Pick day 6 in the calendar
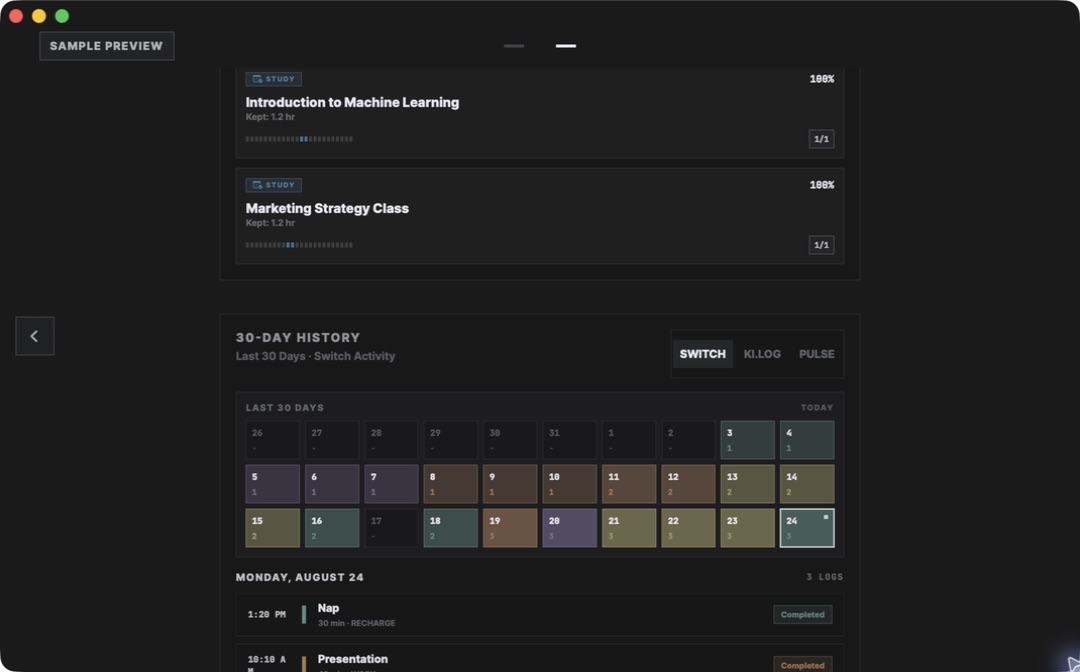The width and height of the screenshot is (1080, 672). [x=332, y=484]
